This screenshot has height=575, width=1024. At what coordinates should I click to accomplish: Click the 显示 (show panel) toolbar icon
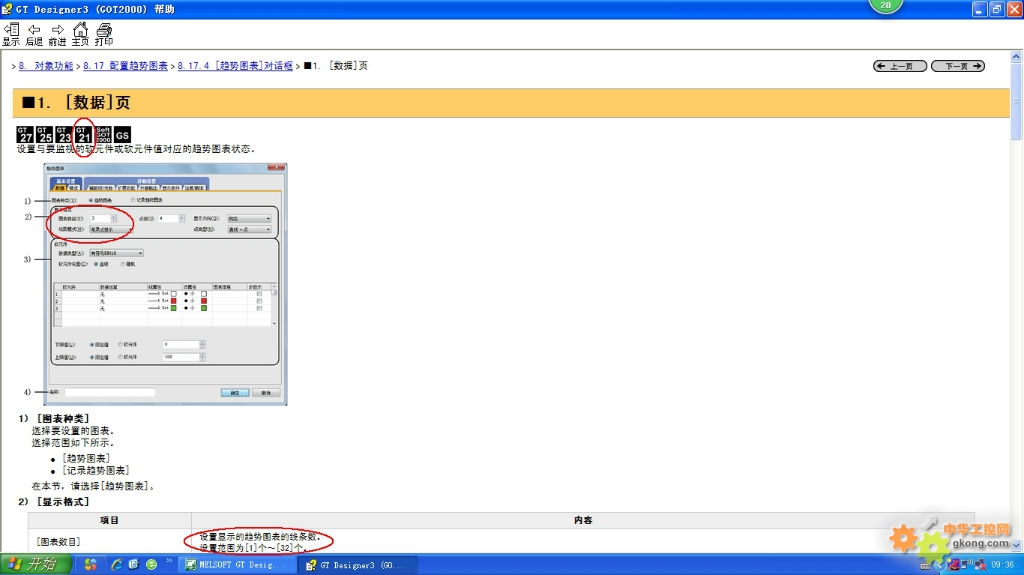pyautogui.click(x=11, y=35)
